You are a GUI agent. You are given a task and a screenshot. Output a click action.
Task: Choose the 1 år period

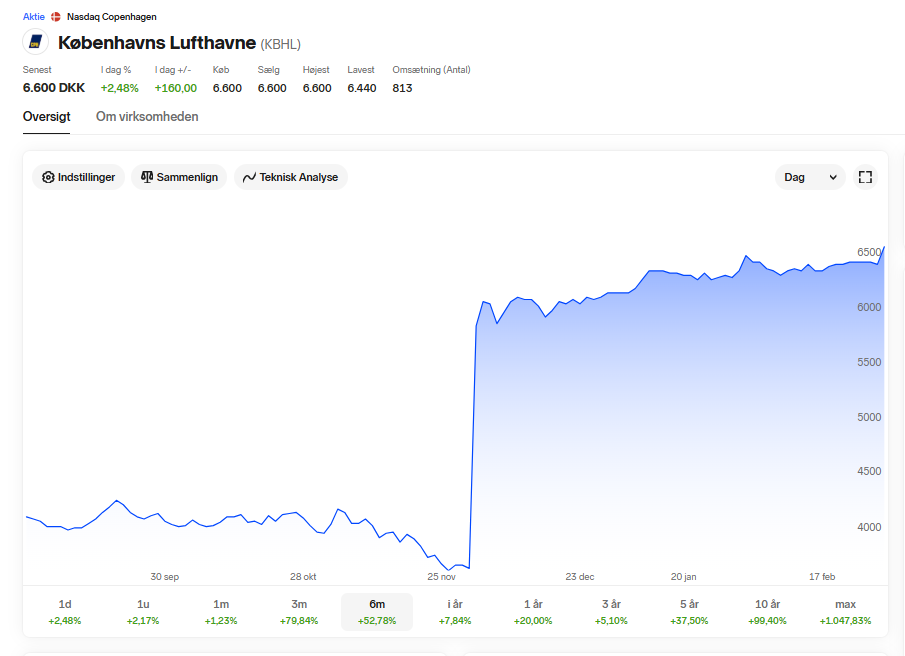point(533,612)
